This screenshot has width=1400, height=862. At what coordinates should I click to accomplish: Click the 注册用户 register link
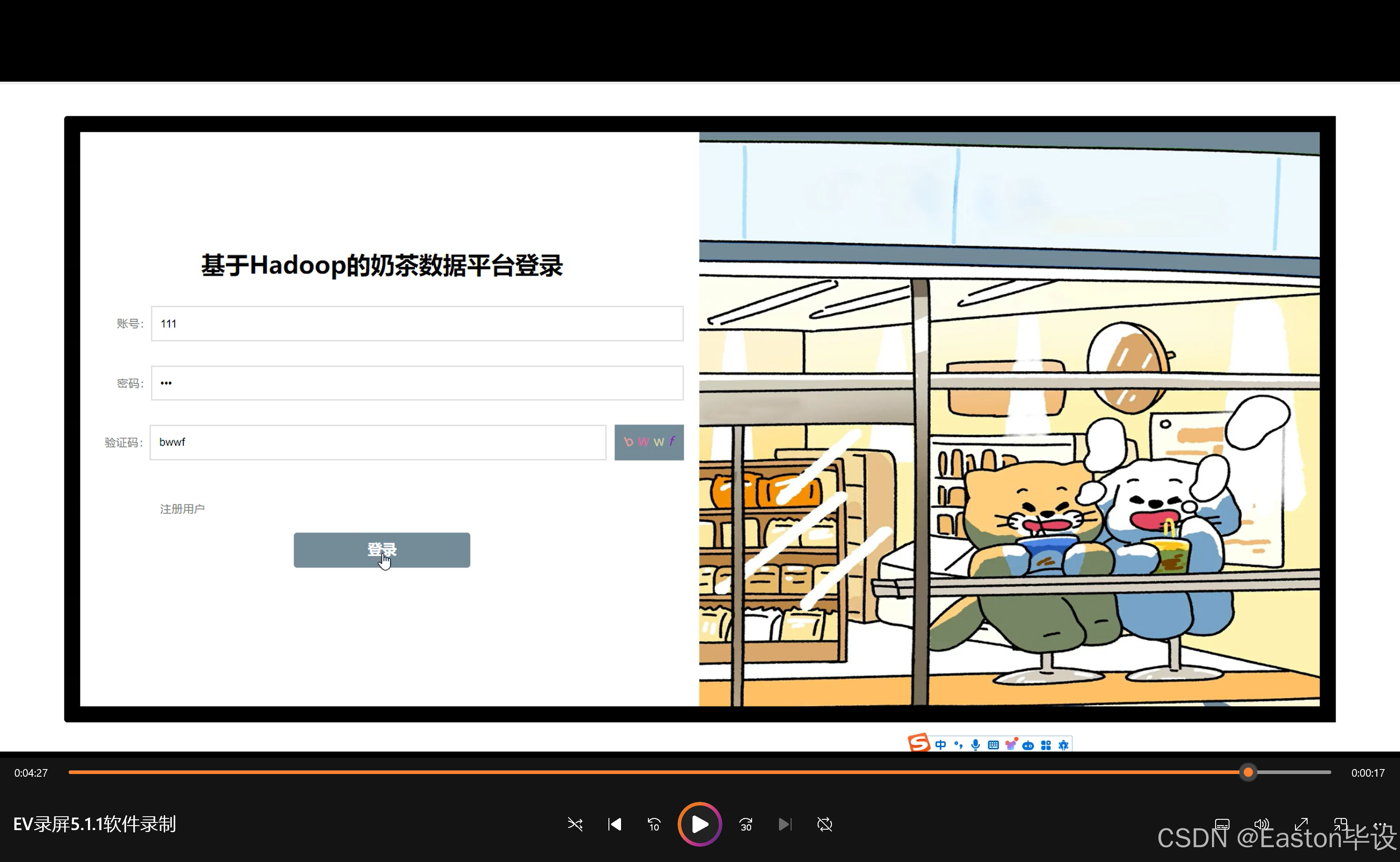(182, 509)
